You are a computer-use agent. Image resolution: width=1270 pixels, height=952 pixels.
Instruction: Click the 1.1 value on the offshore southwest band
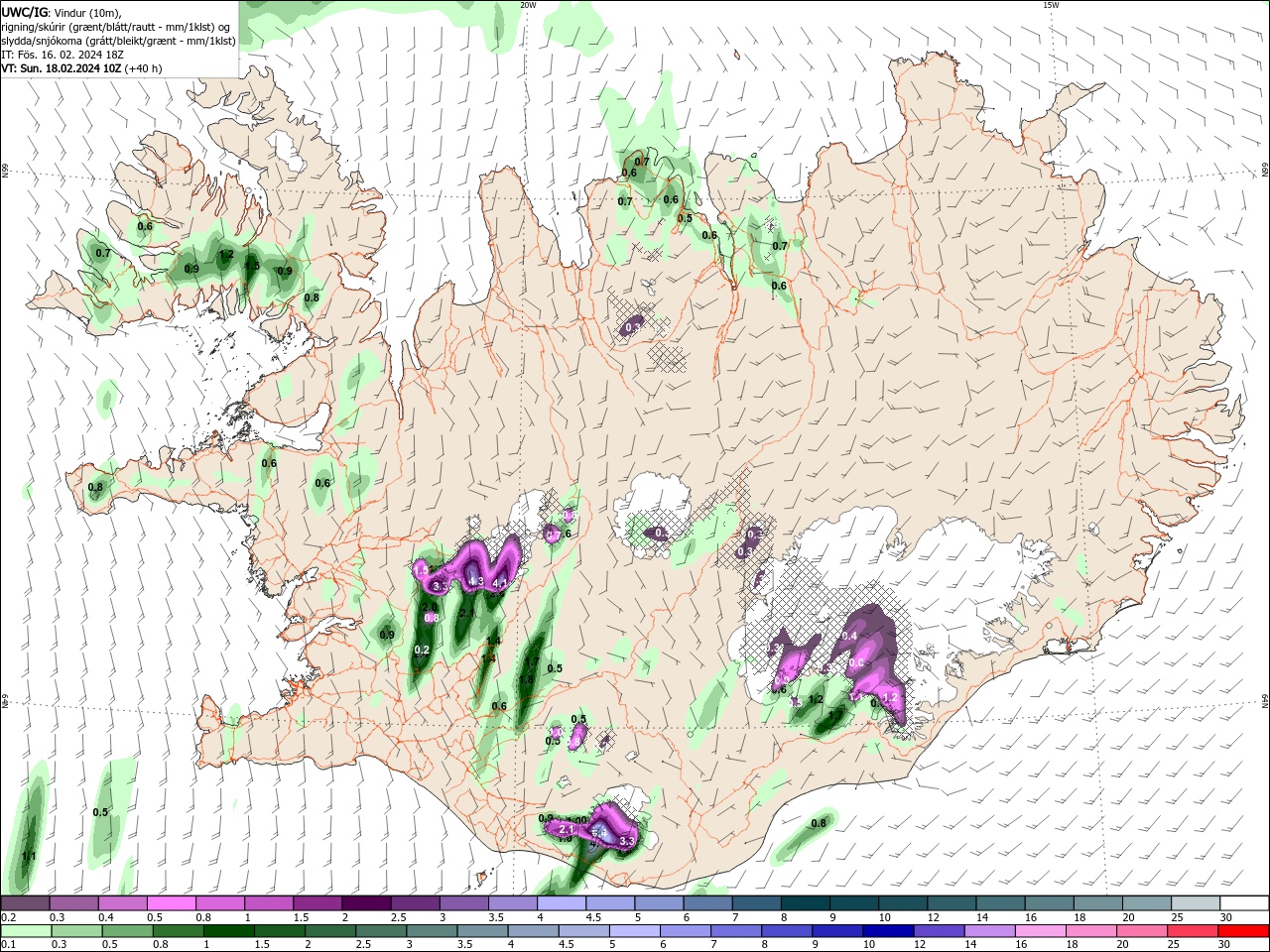[29, 856]
